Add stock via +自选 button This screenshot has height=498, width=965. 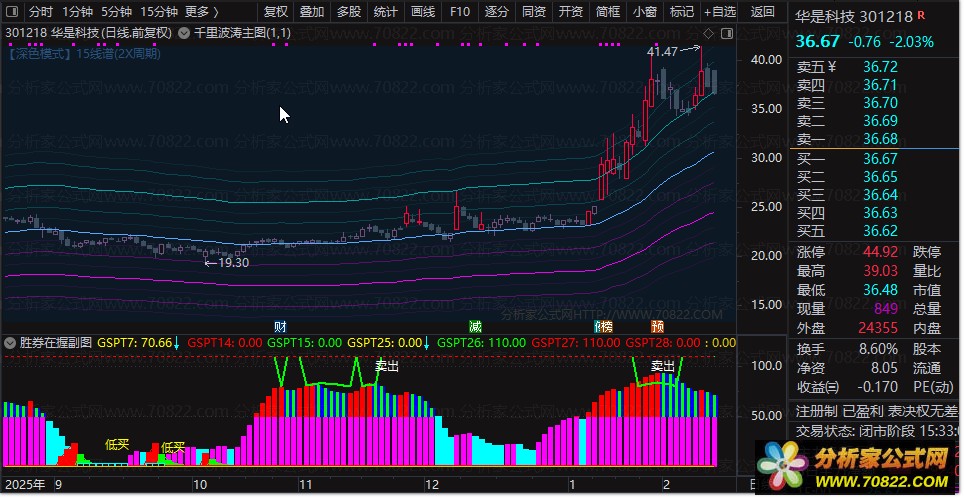click(719, 12)
